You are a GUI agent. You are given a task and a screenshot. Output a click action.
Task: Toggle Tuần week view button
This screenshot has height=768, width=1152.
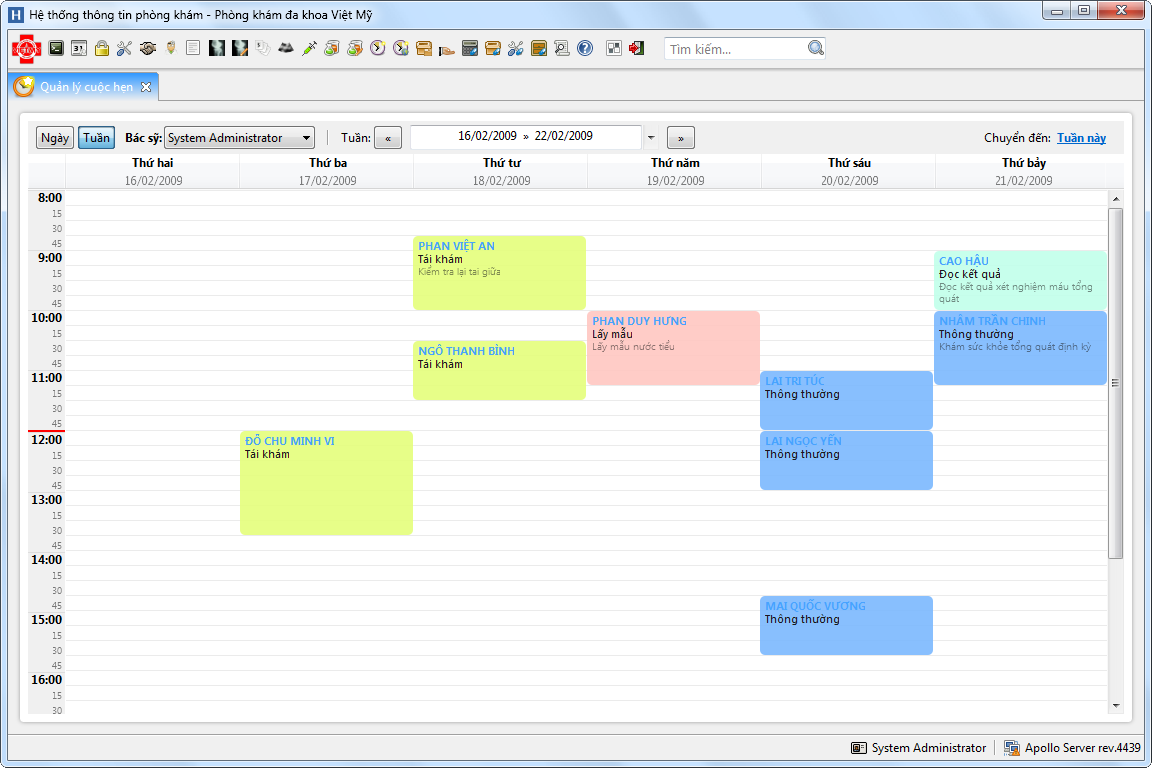point(96,138)
